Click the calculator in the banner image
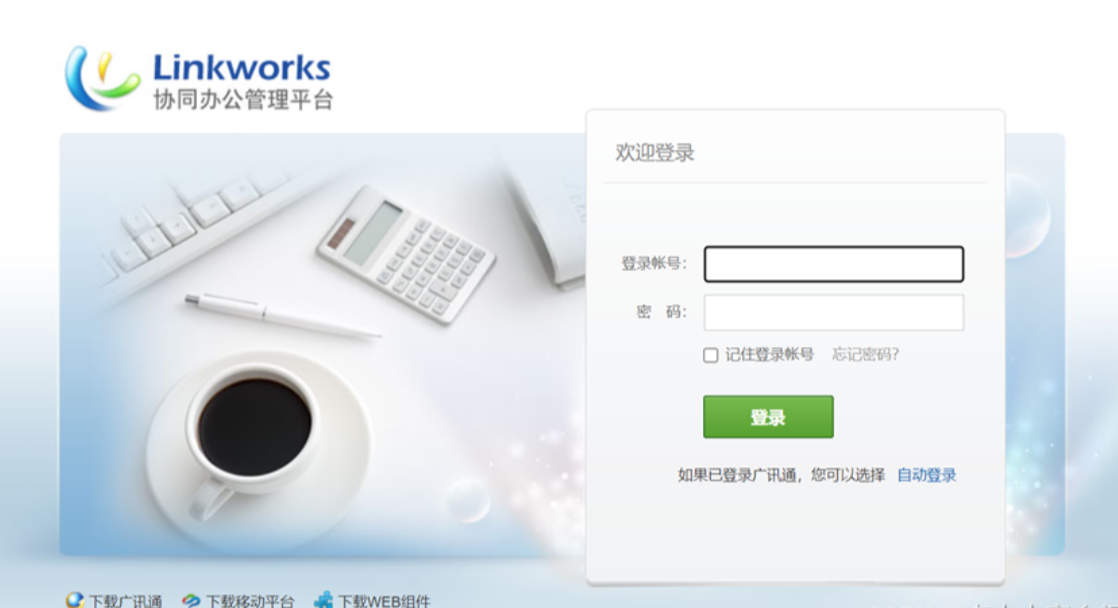The height and width of the screenshot is (608, 1118). tap(406, 253)
